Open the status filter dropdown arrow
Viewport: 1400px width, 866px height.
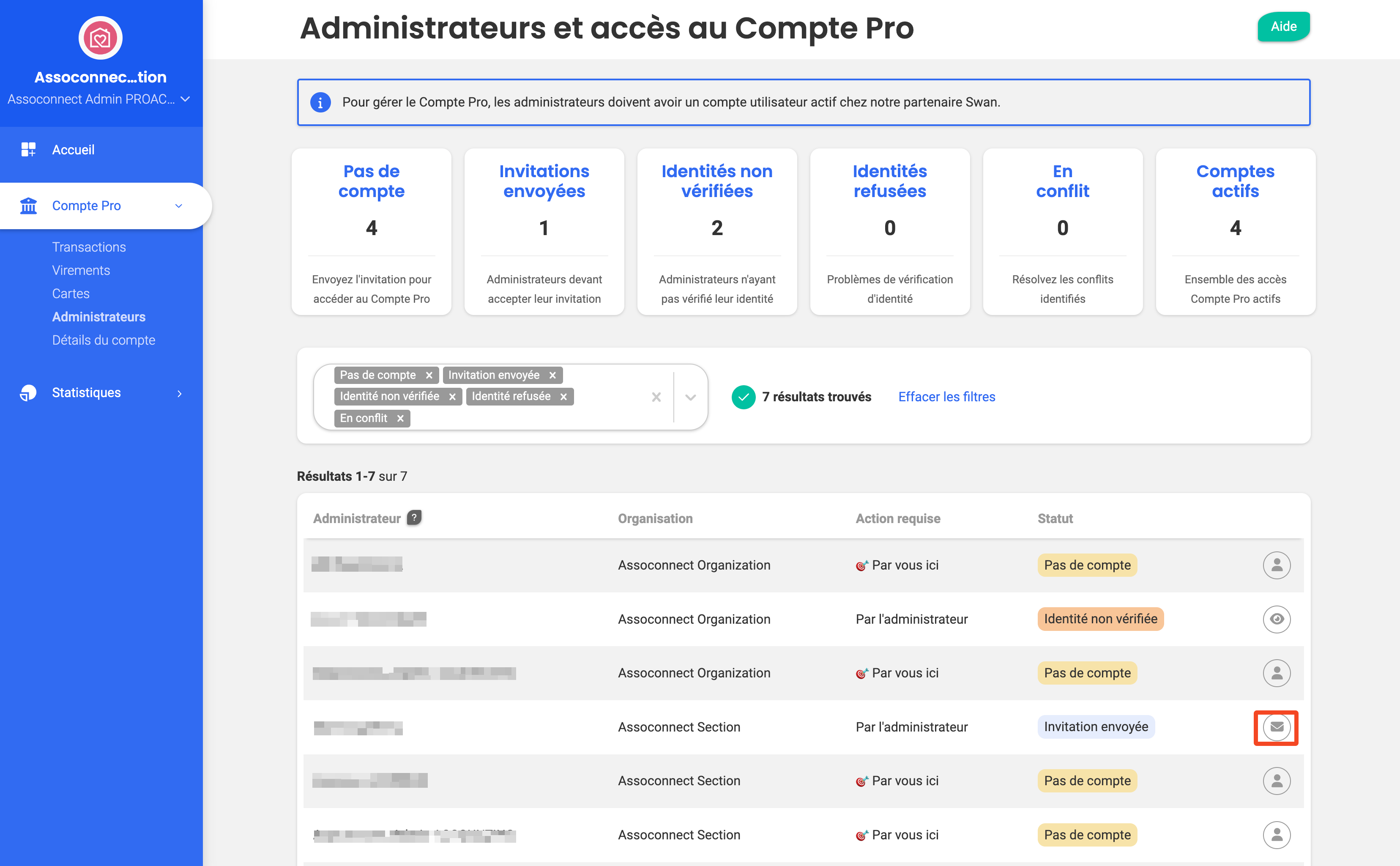pyautogui.click(x=691, y=397)
